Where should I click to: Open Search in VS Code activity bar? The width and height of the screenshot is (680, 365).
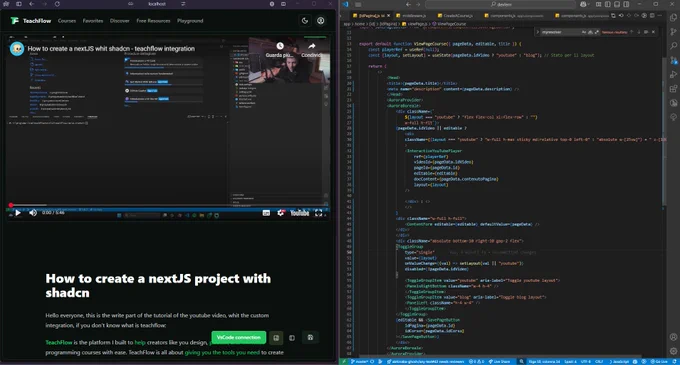click(x=673, y=46)
